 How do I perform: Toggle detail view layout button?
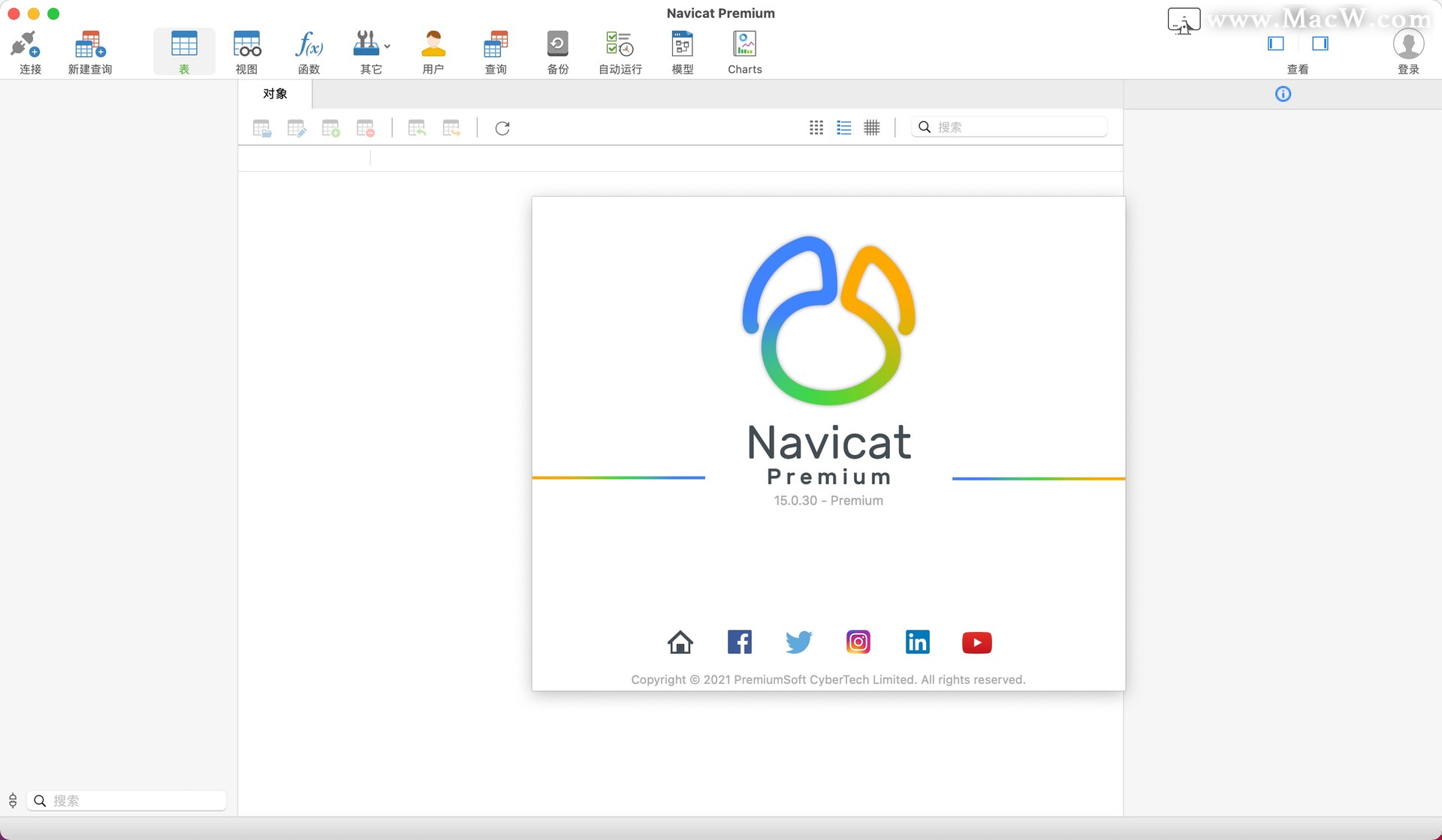[x=844, y=127]
